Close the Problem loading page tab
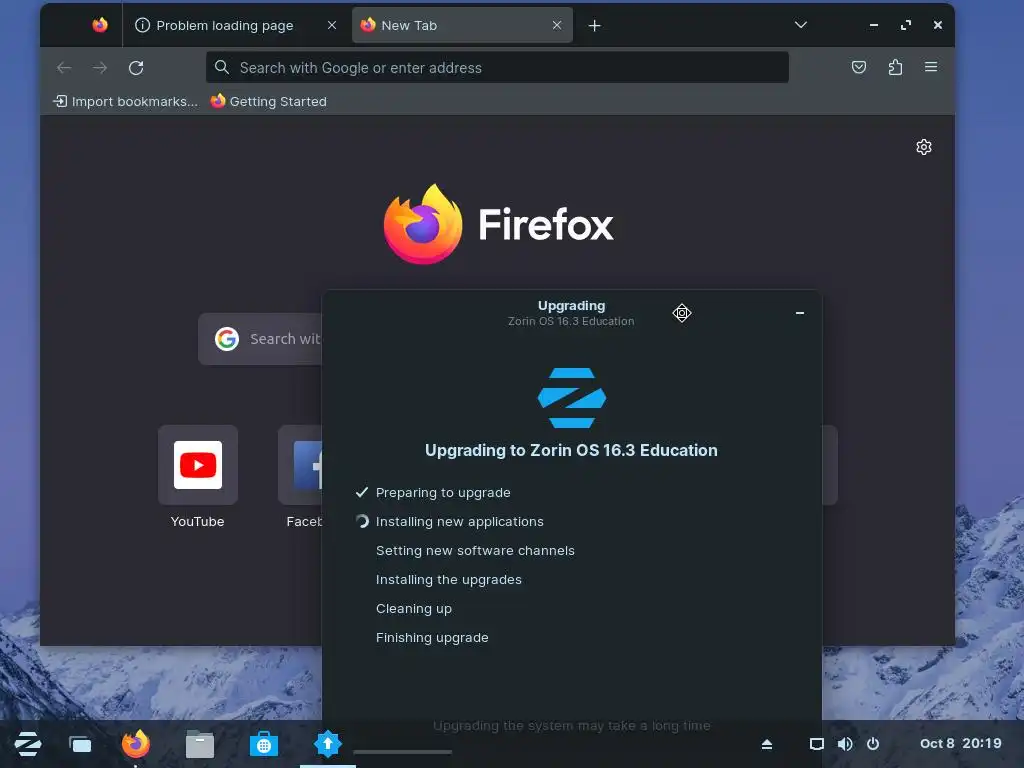 click(x=332, y=25)
